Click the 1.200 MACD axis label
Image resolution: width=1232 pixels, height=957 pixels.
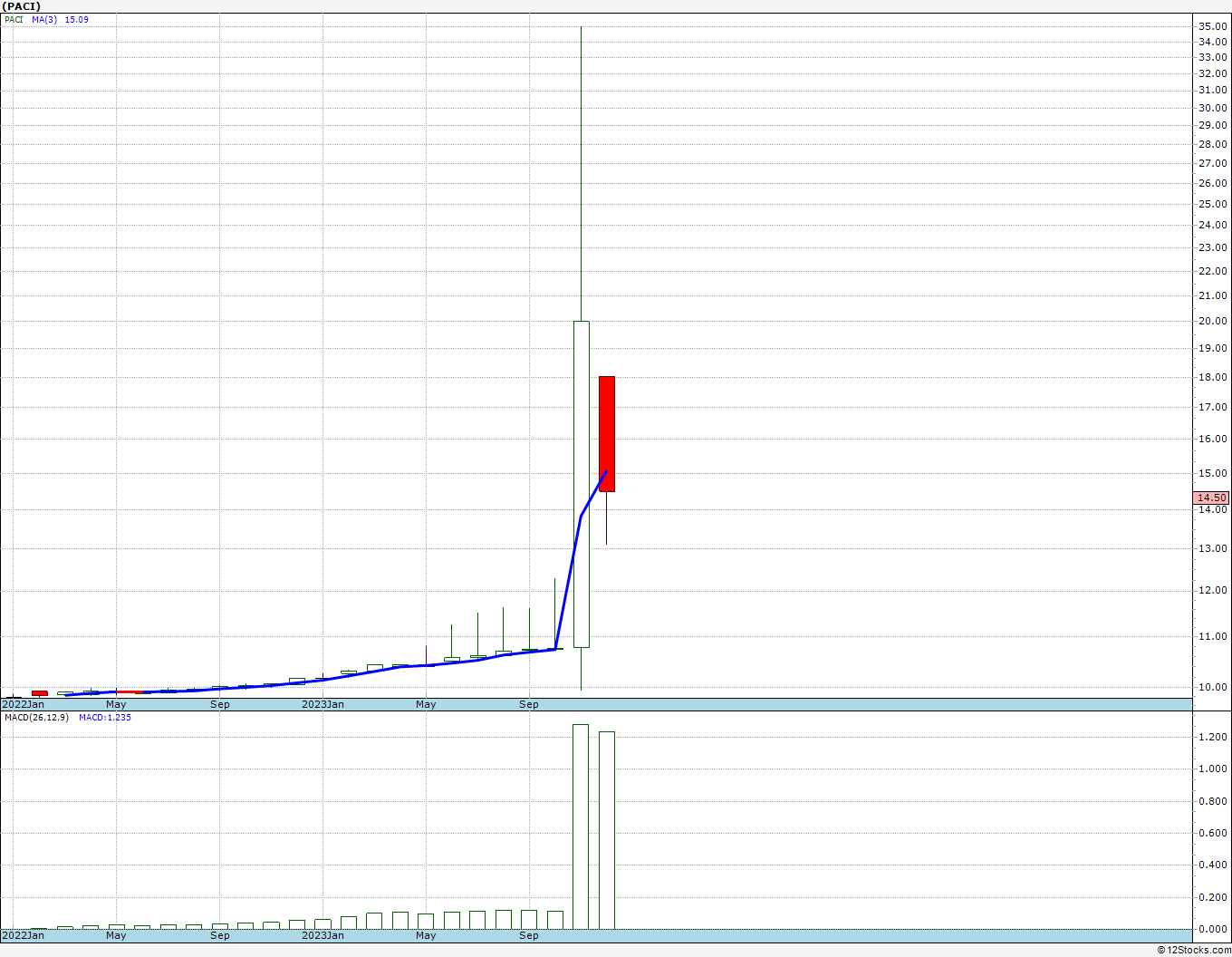point(1212,737)
